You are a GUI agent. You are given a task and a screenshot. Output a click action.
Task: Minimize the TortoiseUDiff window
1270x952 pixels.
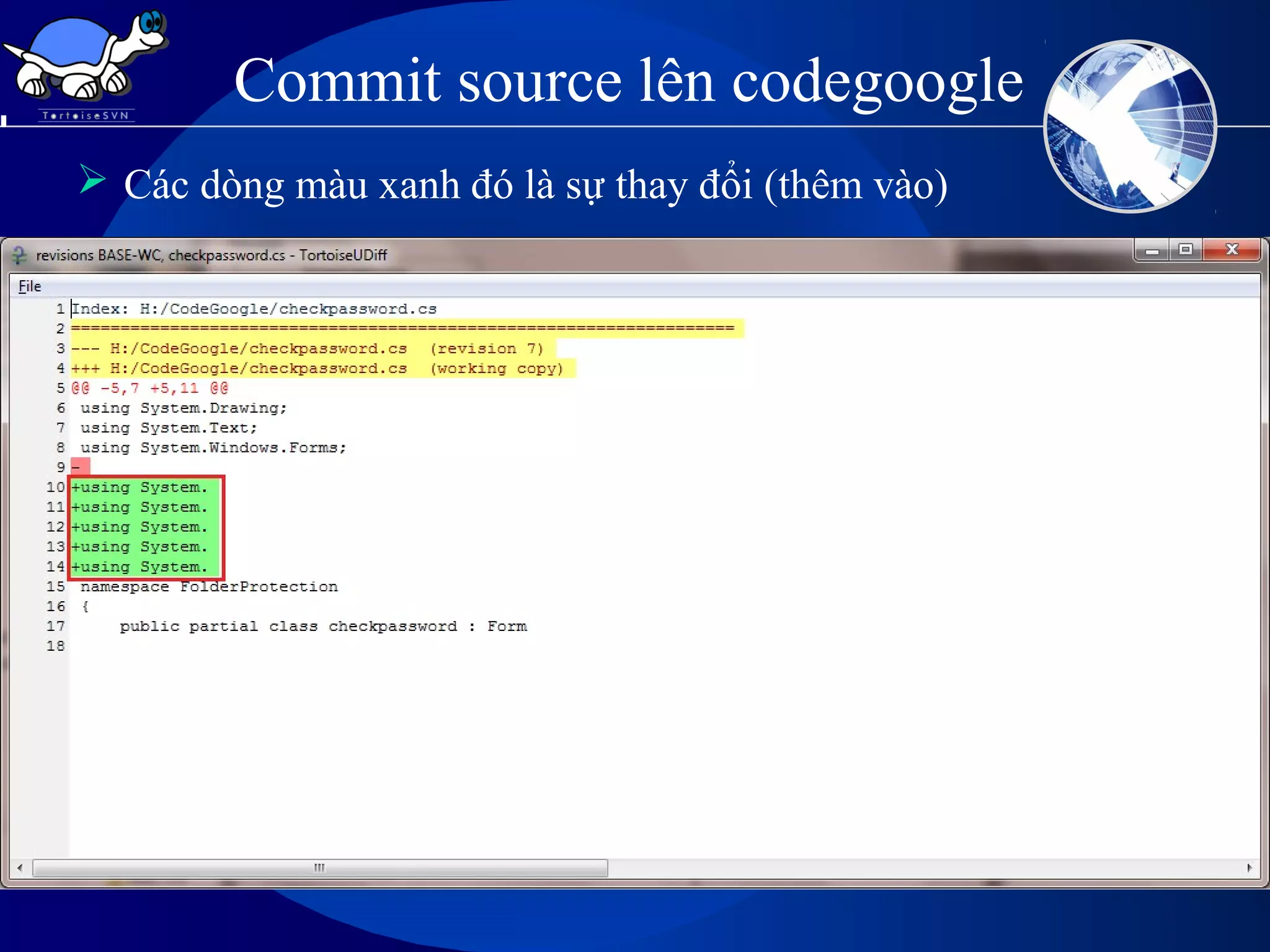click(1152, 250)
